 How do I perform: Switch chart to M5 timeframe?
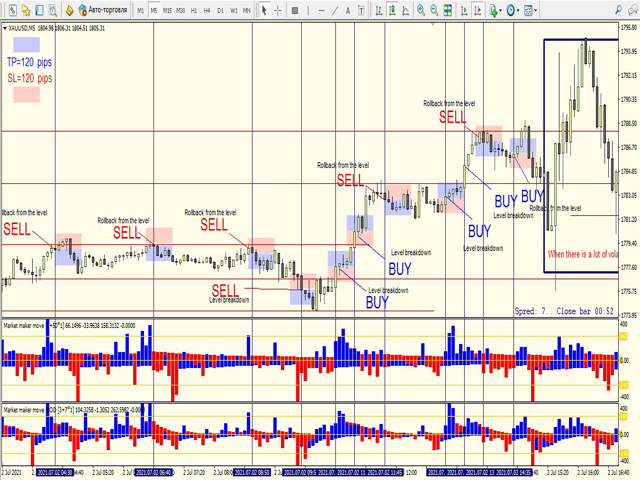(x=153, y=10)
